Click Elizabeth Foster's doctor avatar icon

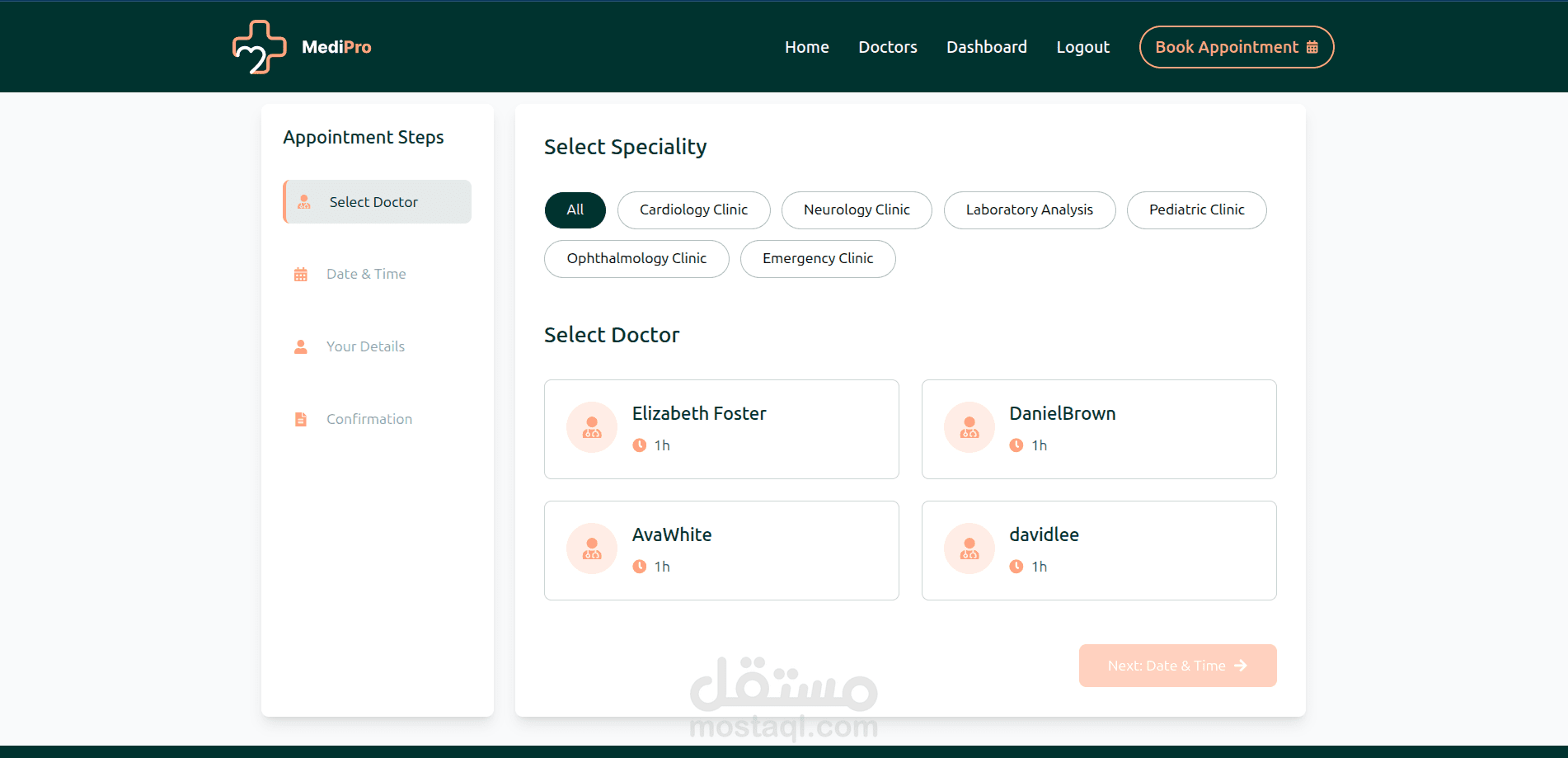pyautogui.click(x=592, y=427)
